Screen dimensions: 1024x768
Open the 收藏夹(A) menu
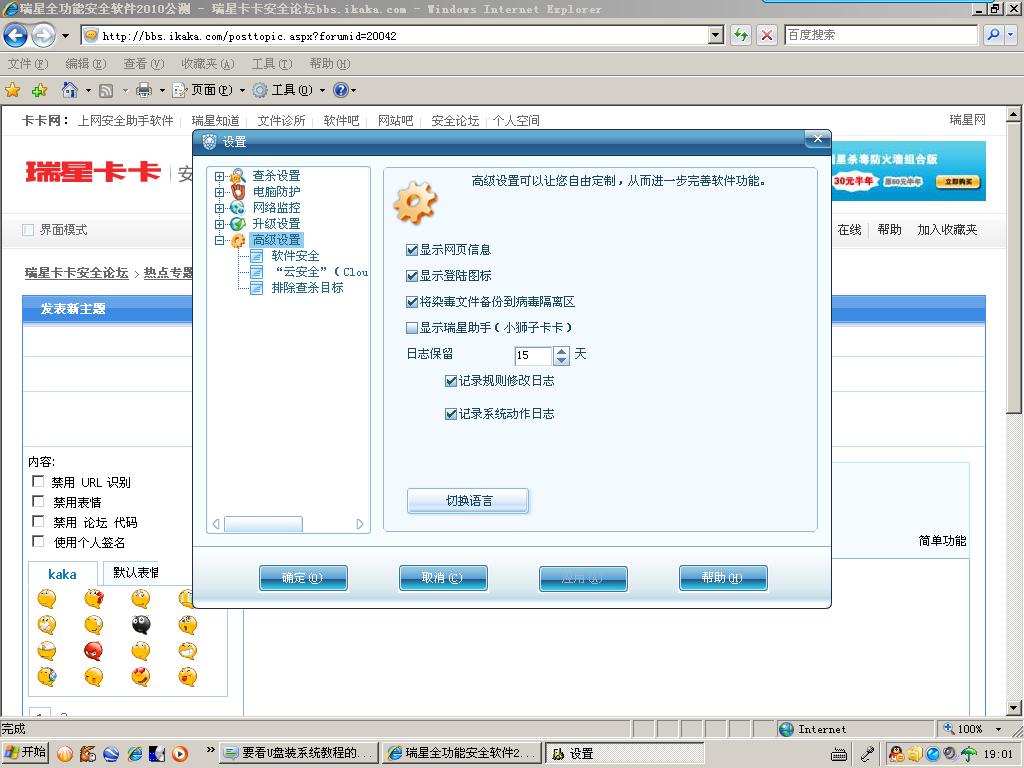click(x=208, y=63)
